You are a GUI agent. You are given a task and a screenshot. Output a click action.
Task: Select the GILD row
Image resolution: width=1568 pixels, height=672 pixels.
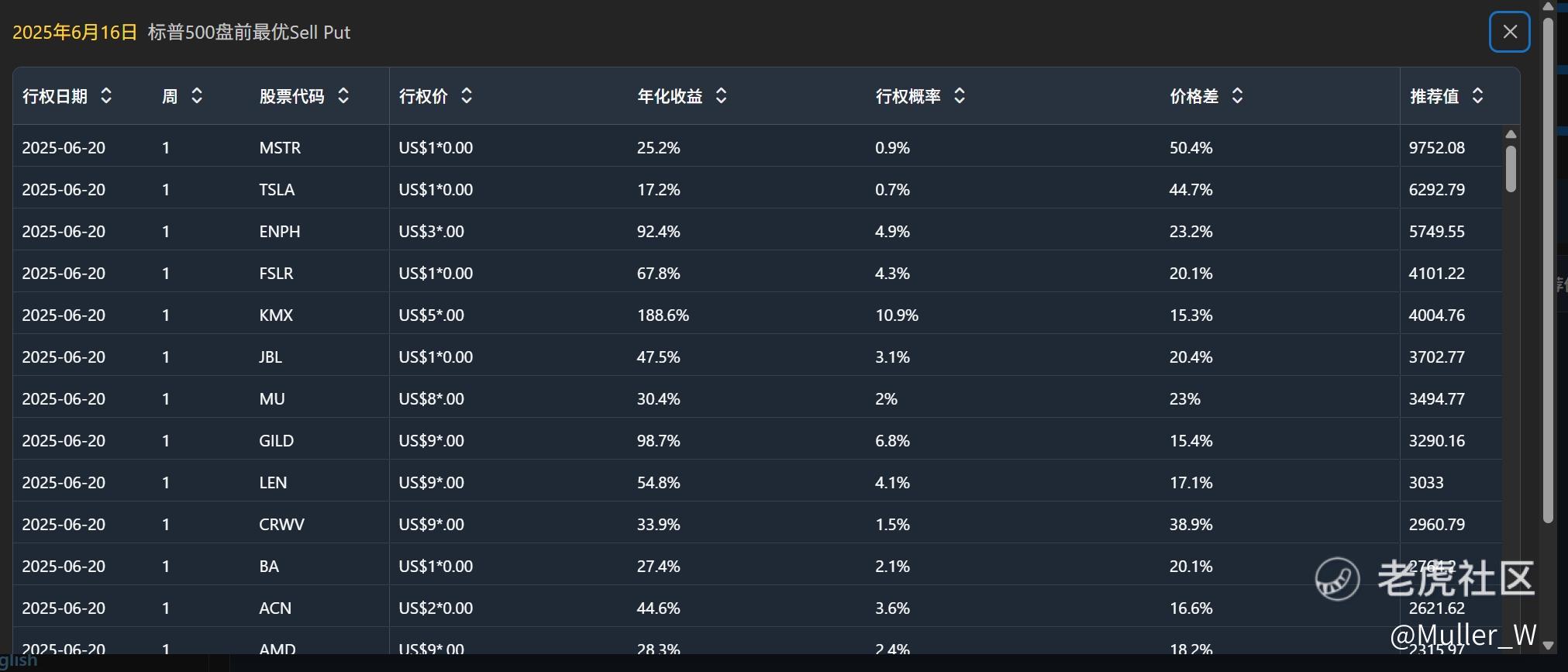point(757,440)
